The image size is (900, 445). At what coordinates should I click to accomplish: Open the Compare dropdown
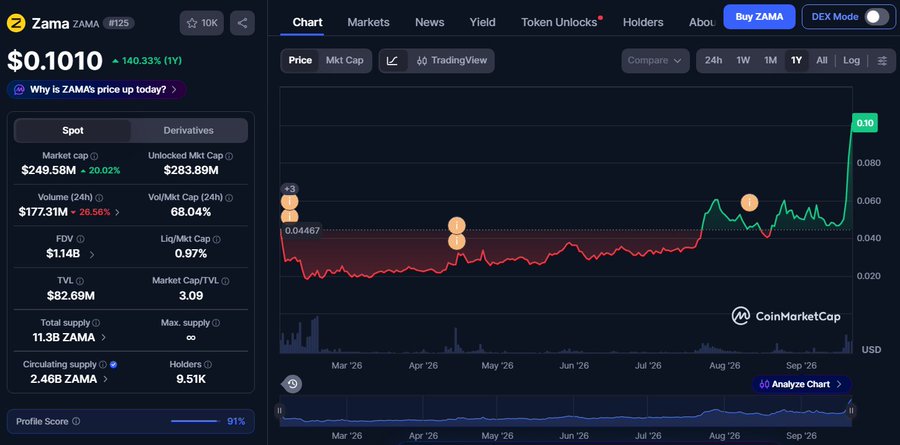(655, 60)
